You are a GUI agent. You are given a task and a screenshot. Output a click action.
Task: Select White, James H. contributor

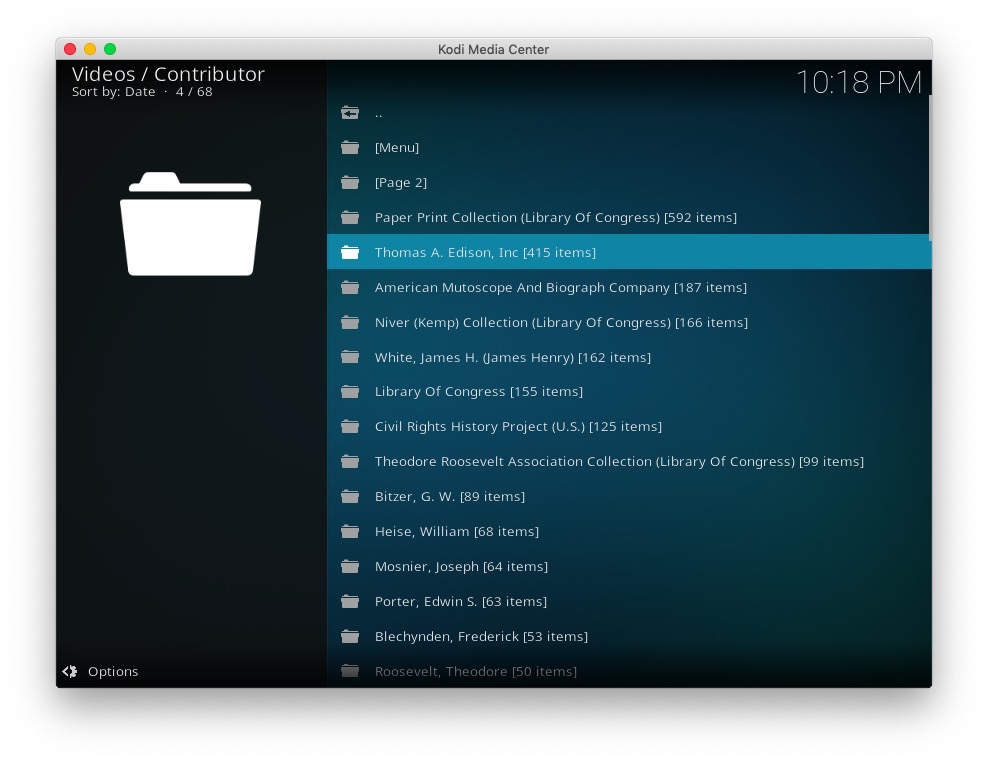point(512,358)
